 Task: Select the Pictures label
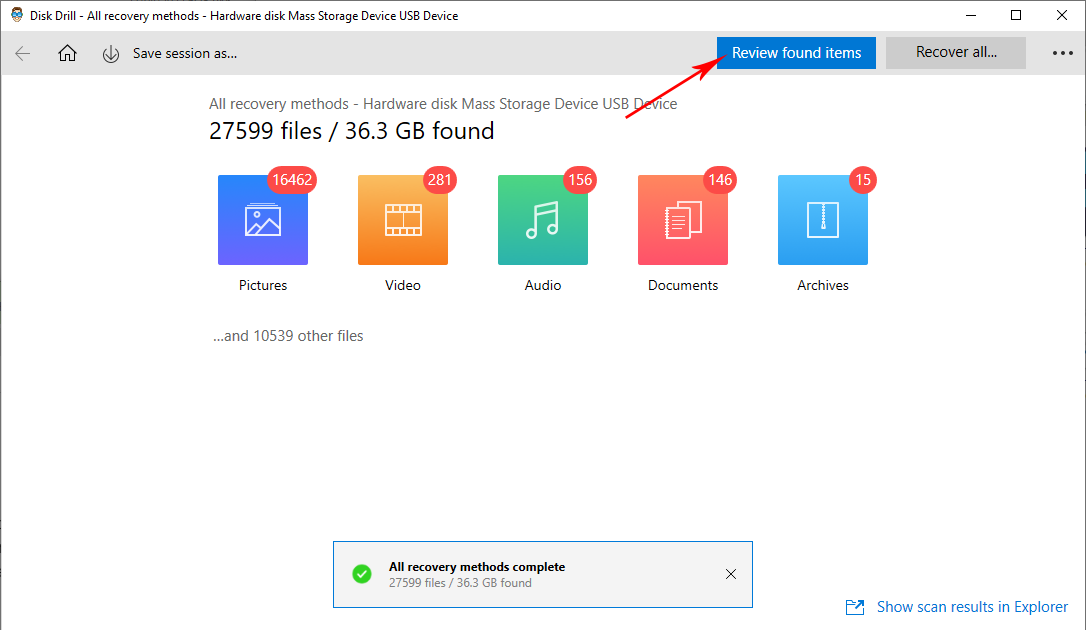click(263, 285)
